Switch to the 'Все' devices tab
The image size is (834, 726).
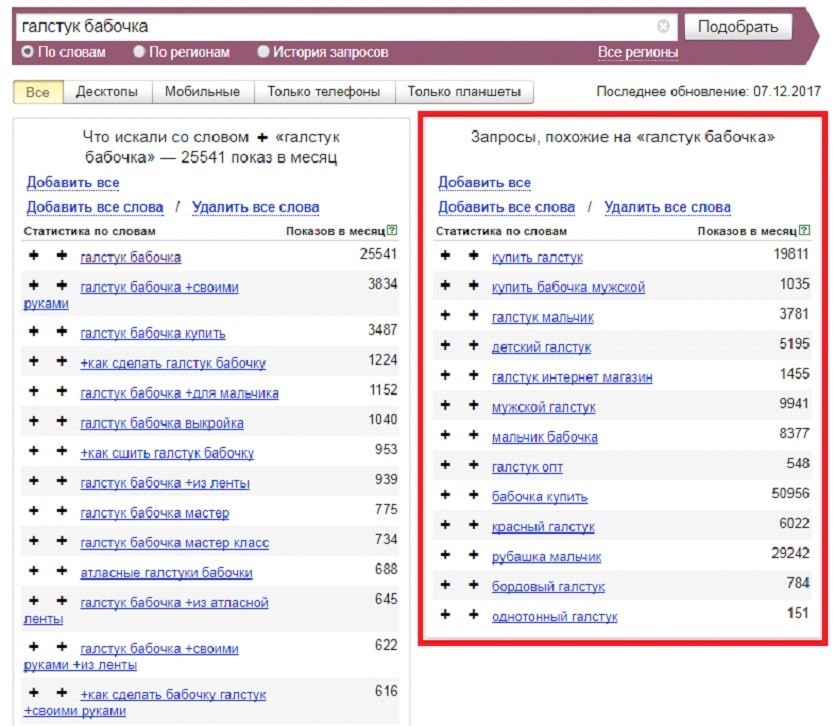(x=38, y=92)
